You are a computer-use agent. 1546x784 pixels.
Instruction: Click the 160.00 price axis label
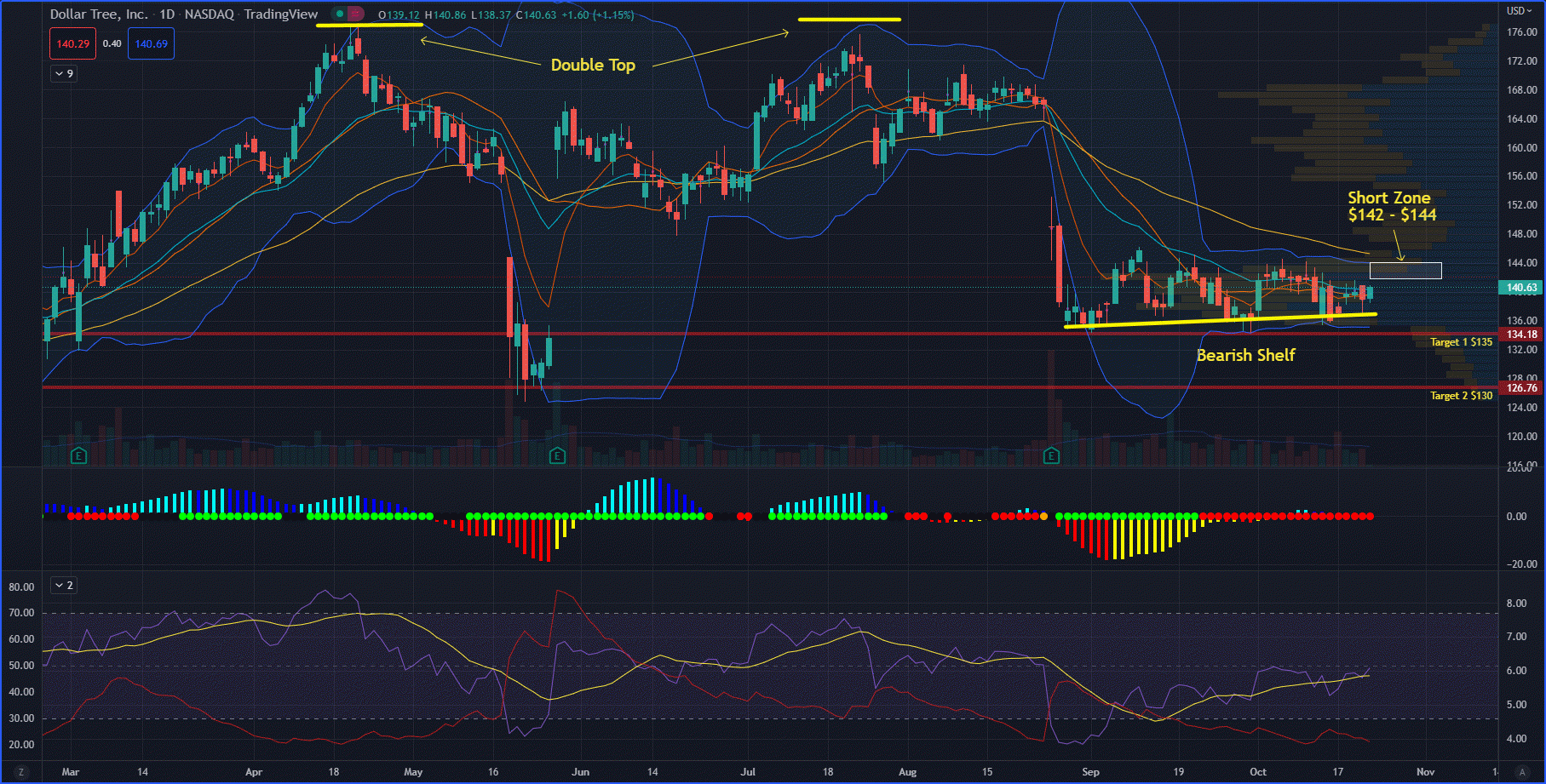coord(1521,147)
